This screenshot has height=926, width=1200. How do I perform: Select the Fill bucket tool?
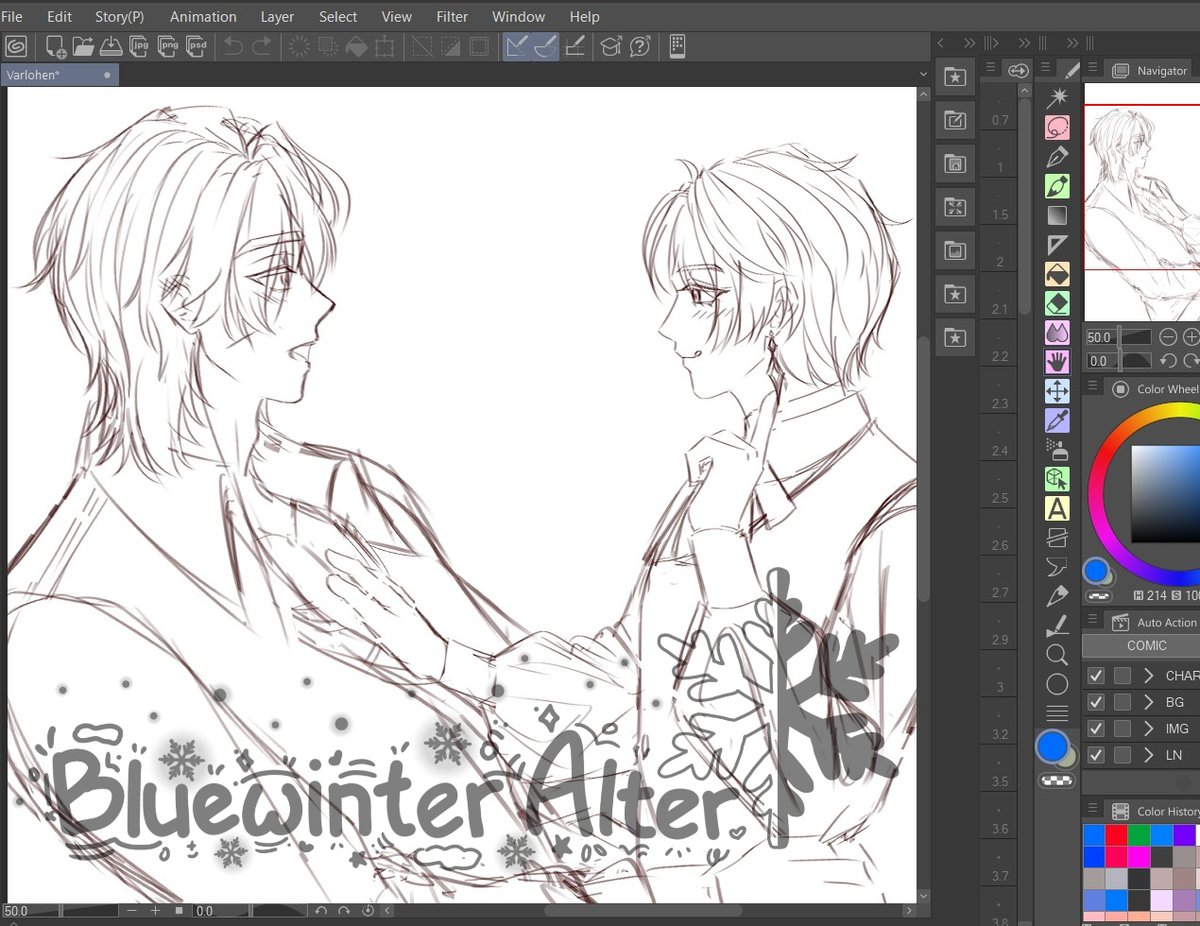(x=1057, y=274)
